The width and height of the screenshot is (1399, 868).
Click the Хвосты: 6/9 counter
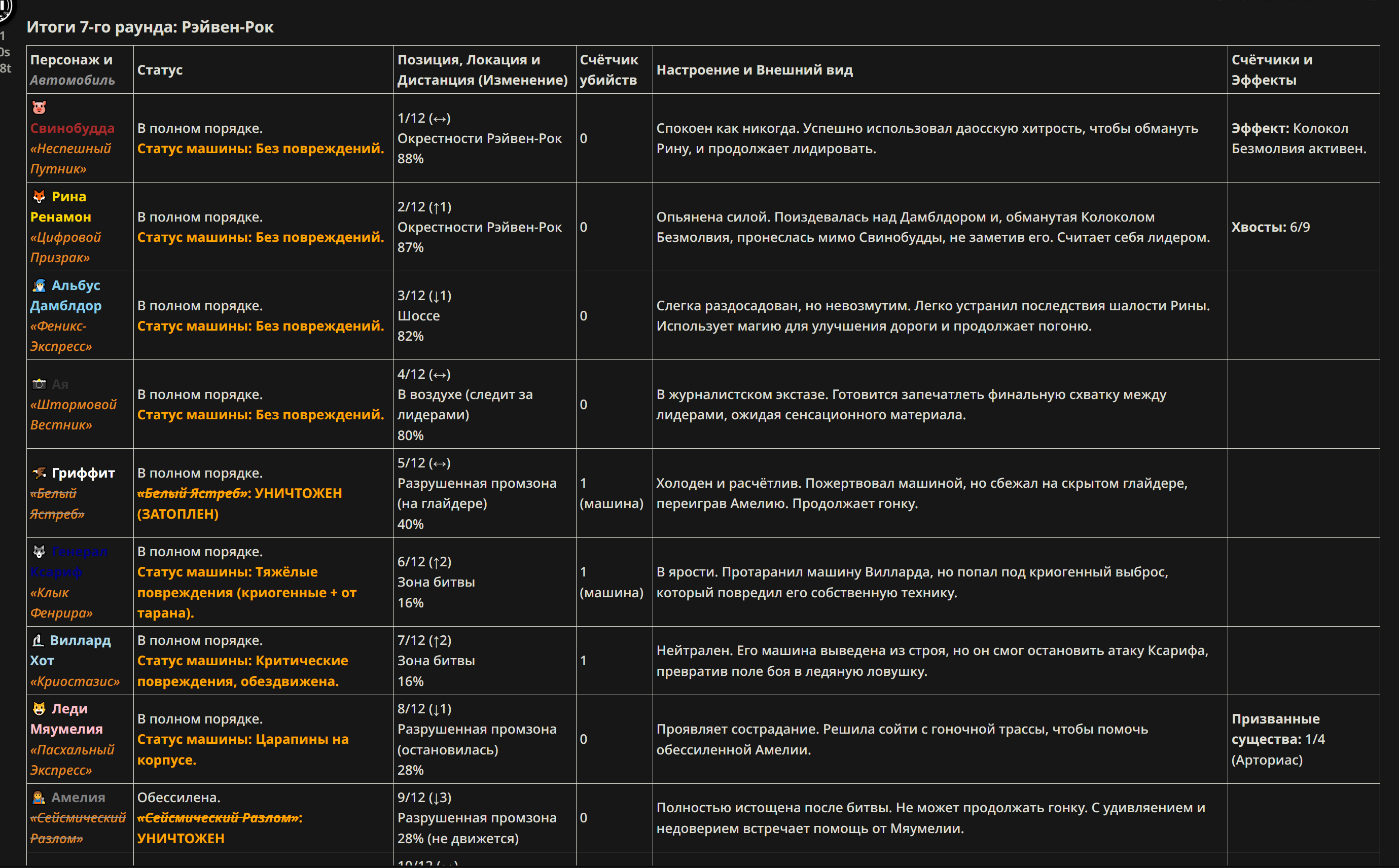[x=1271, y=227]
